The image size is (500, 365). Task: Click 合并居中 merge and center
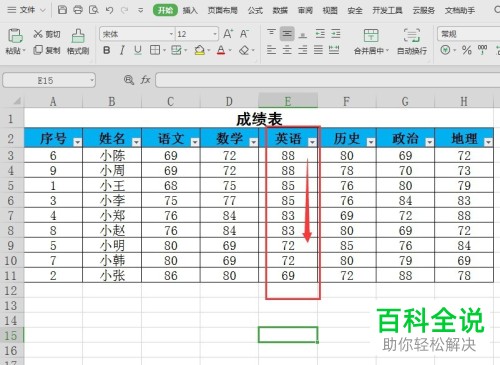tap(371, 41)
